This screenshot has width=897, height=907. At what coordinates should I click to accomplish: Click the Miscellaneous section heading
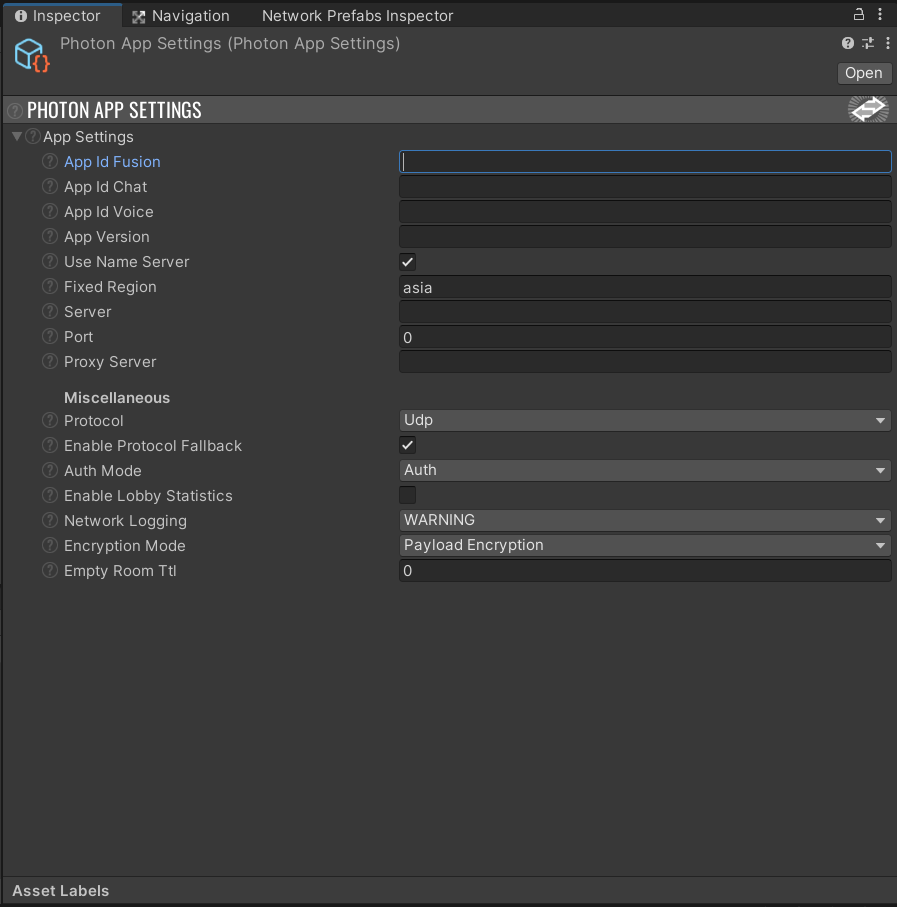click(x=117, y=397)
